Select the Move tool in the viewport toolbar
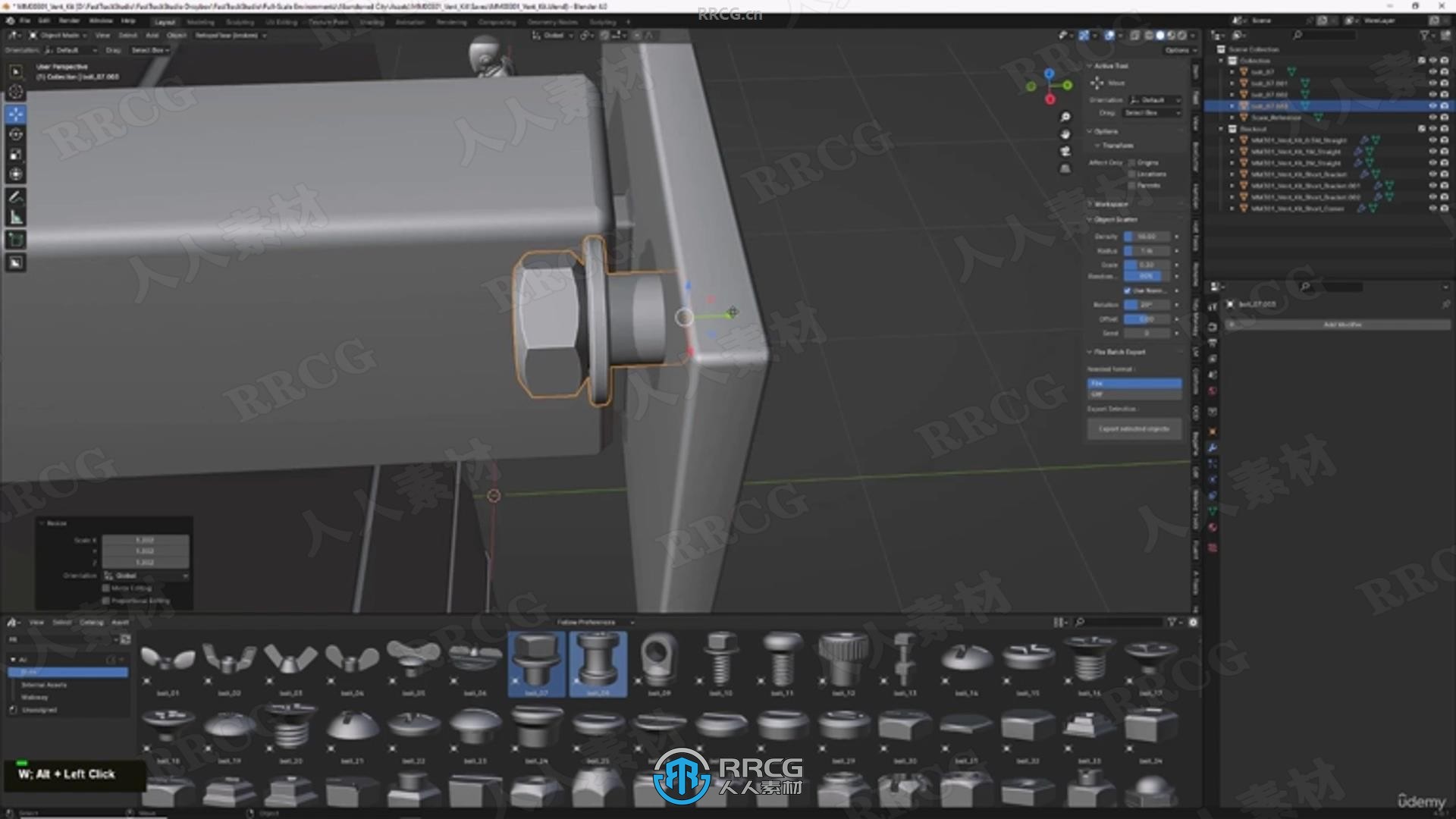Viewport: 1456px width, 819px height. pyautogui.click(x=15, y=115)
